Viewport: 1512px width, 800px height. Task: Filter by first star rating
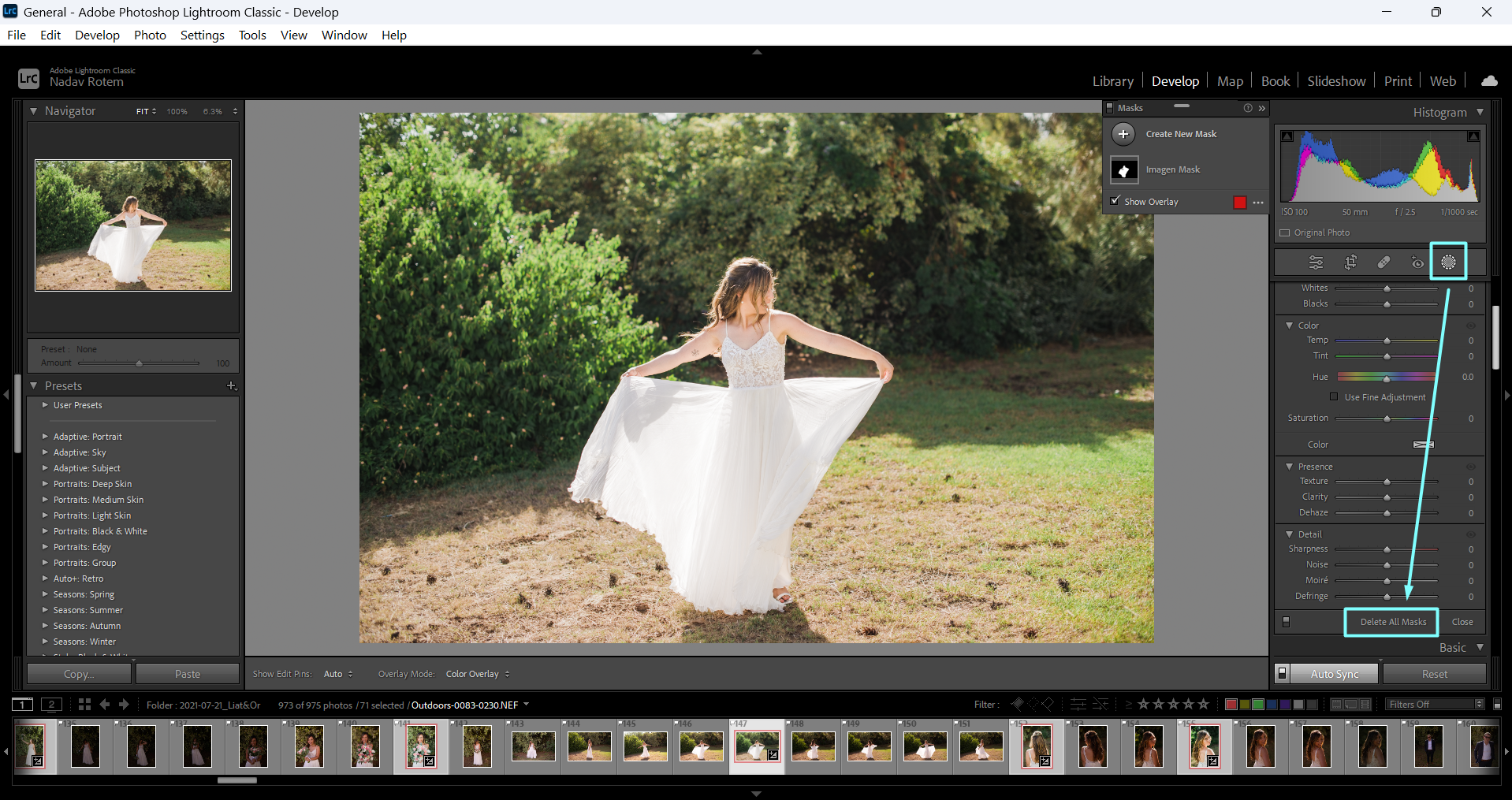(x=1144, y=704)
